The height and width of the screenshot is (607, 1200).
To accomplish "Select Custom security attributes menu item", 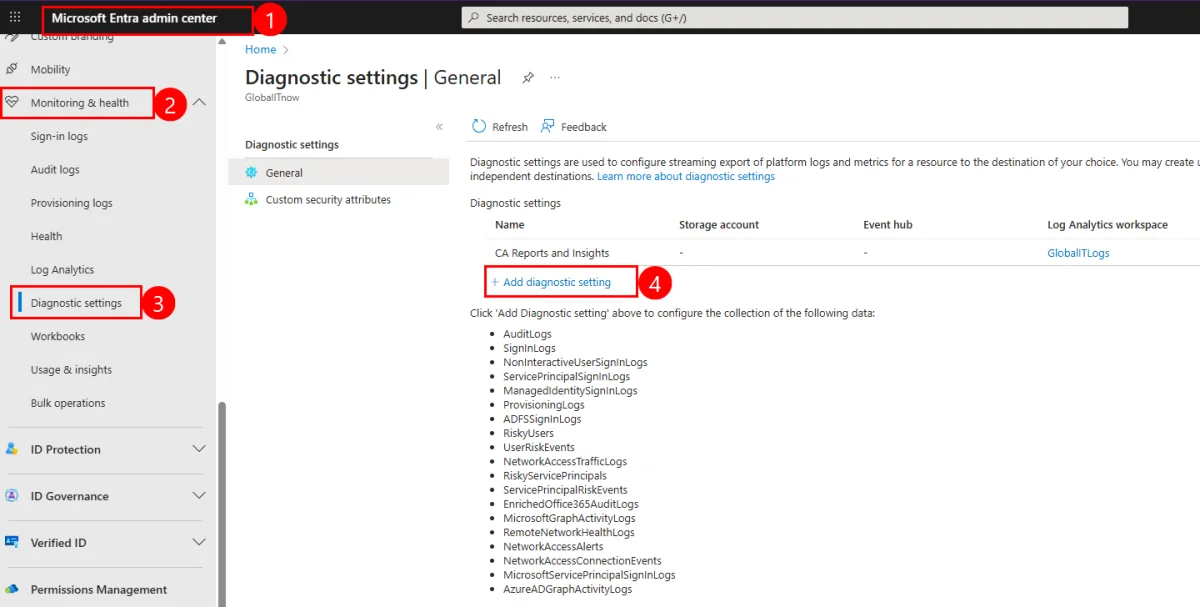I will coord(327,200).
